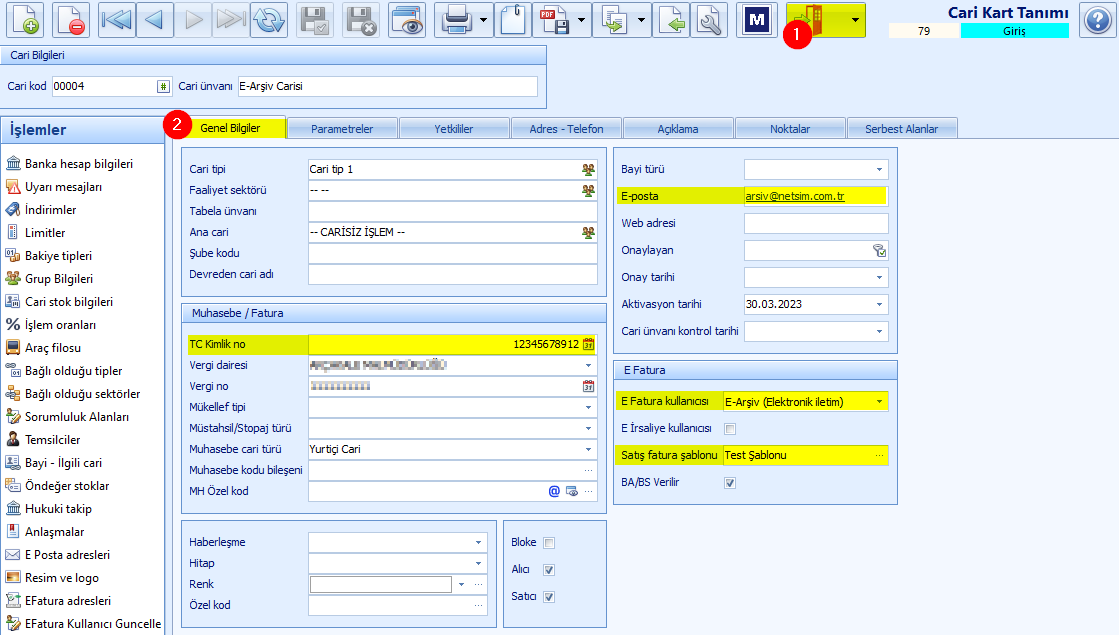Click the Ana cari picker icon
The image size is (1119, 635).
click(x=588, y=233)
